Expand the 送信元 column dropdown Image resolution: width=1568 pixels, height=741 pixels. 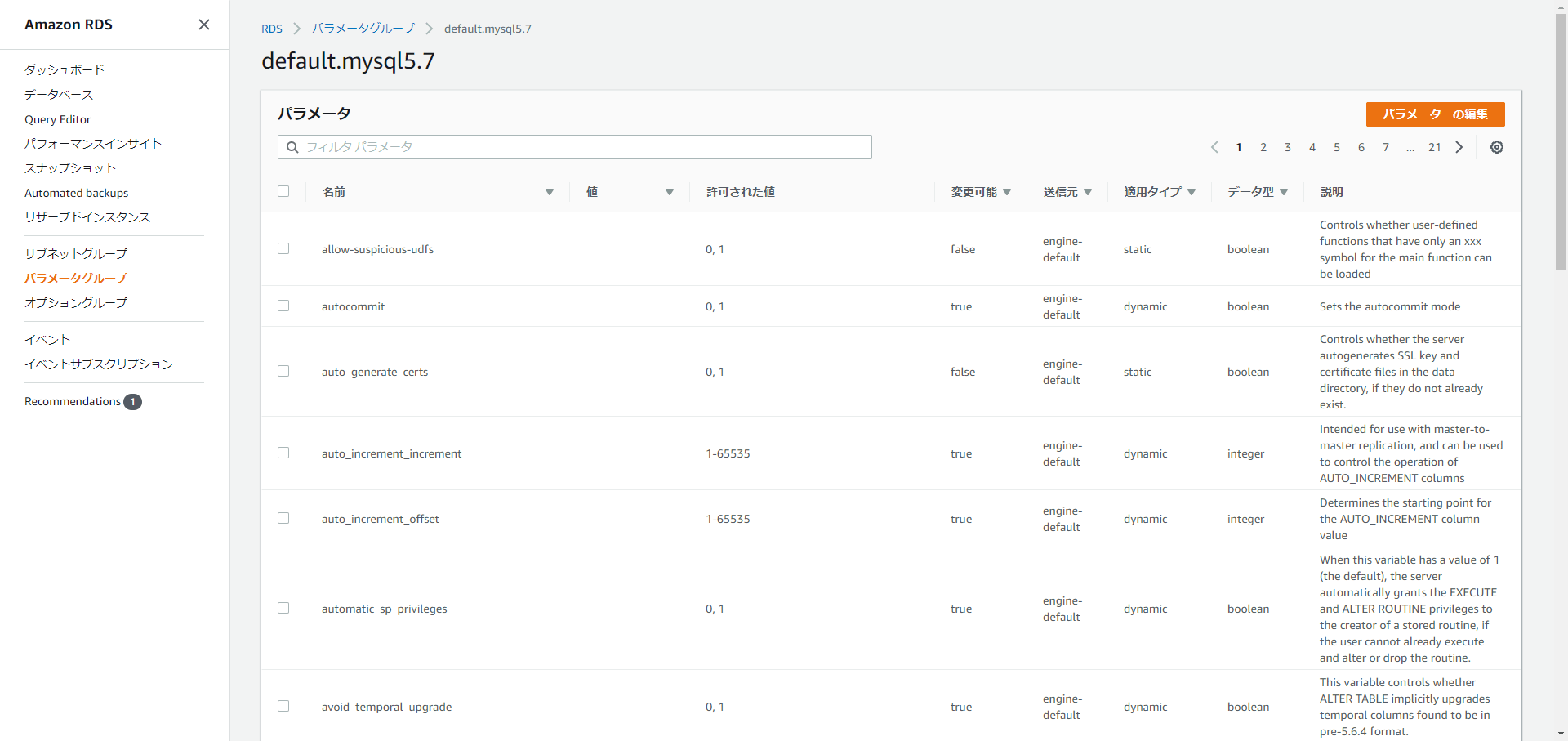click(x=1089, y=192)
